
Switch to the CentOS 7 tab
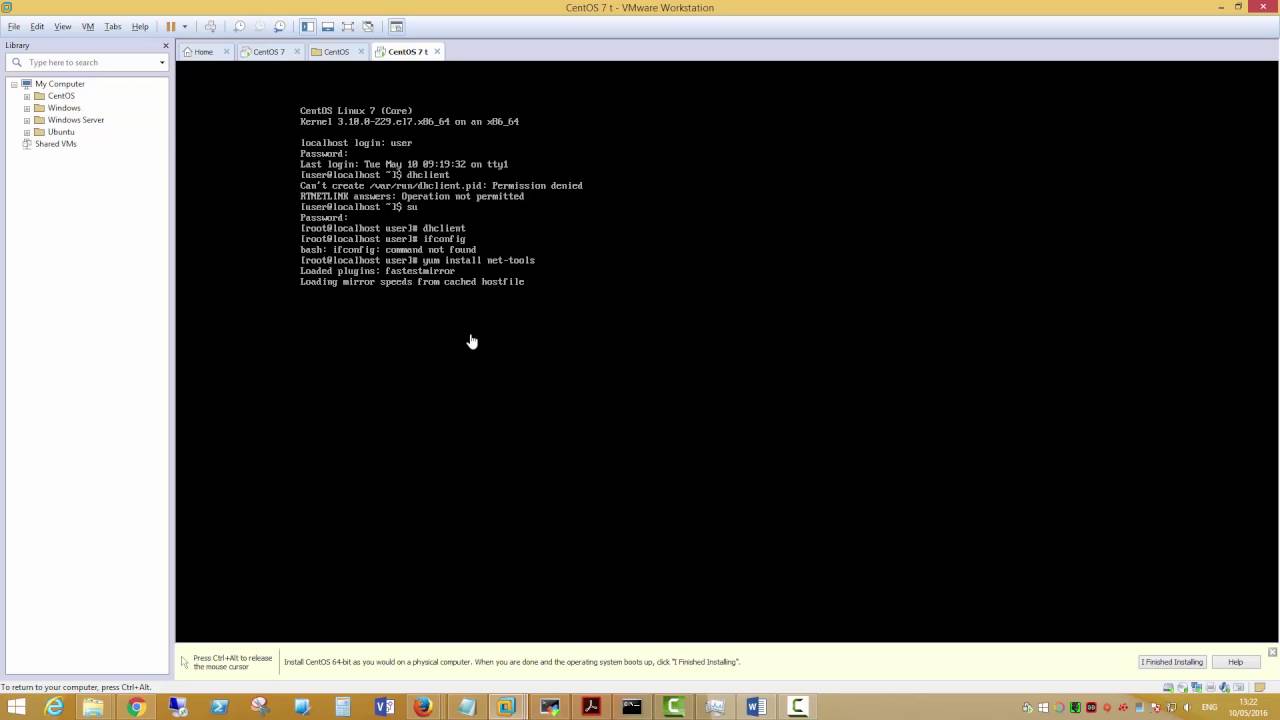click(268, 52)
